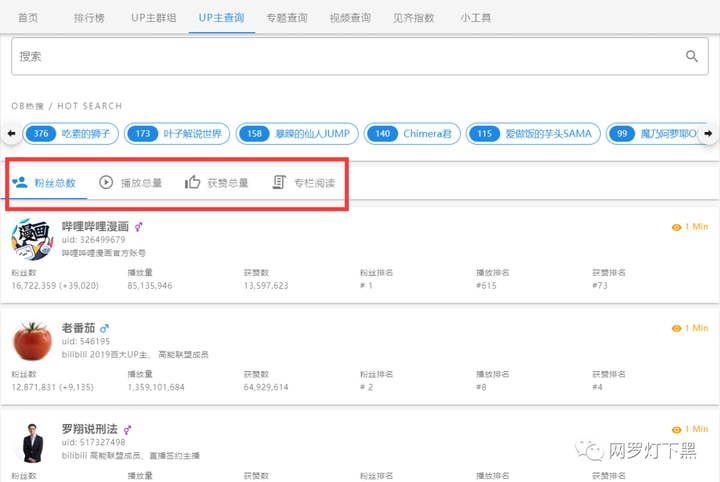This screenshot has width=720, height=482.
Task: Sort by 获赞总量 tab label
Action: (x=228, y=183)
